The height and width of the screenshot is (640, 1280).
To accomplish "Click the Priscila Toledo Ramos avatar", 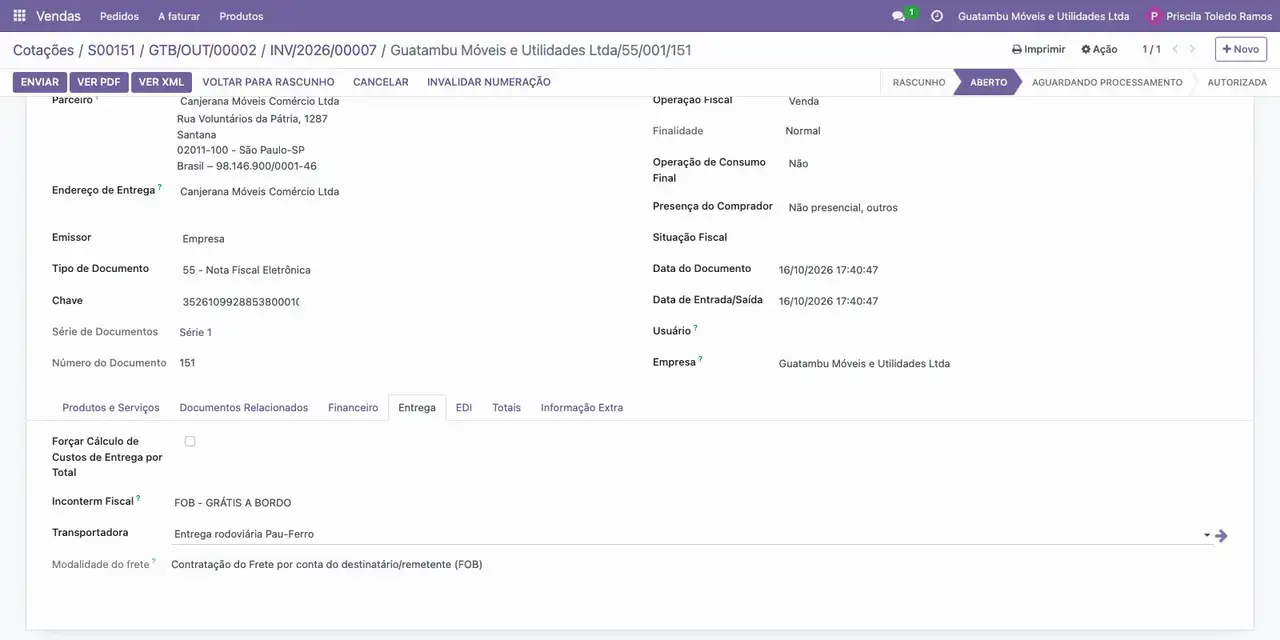I will point(1155,16).
